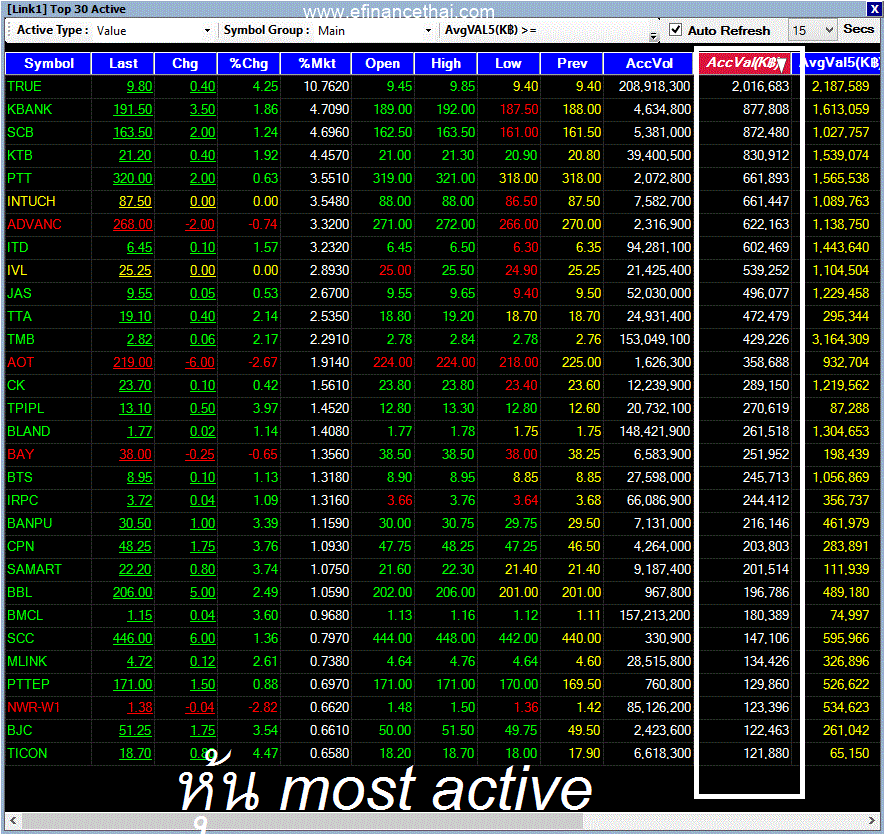Screen dimensions: 885x835
Task: Sort by the High column header
Action: point(446,63)
